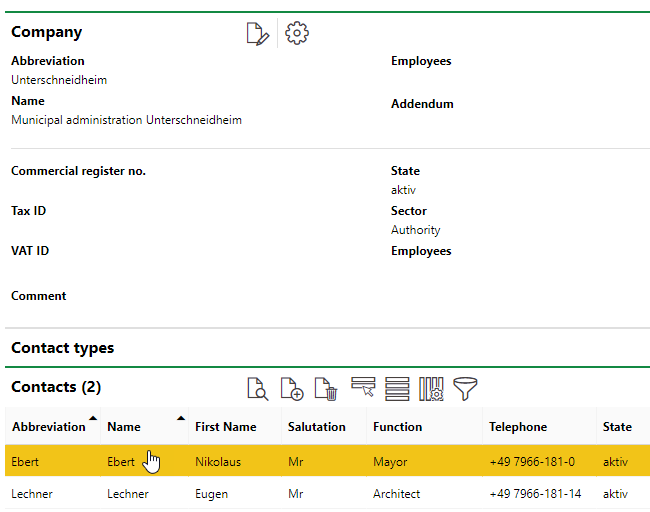Screen dimensions: 650x512
Task: Click the Company section heading
Action: [46, 32]
